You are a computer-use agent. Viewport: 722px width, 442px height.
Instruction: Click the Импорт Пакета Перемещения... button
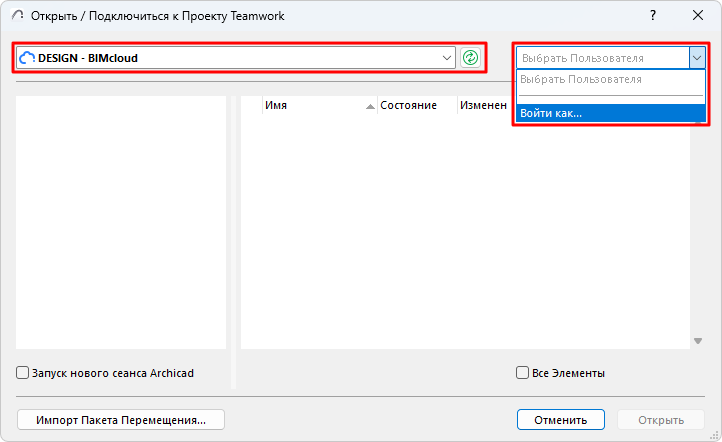(121, 420)
